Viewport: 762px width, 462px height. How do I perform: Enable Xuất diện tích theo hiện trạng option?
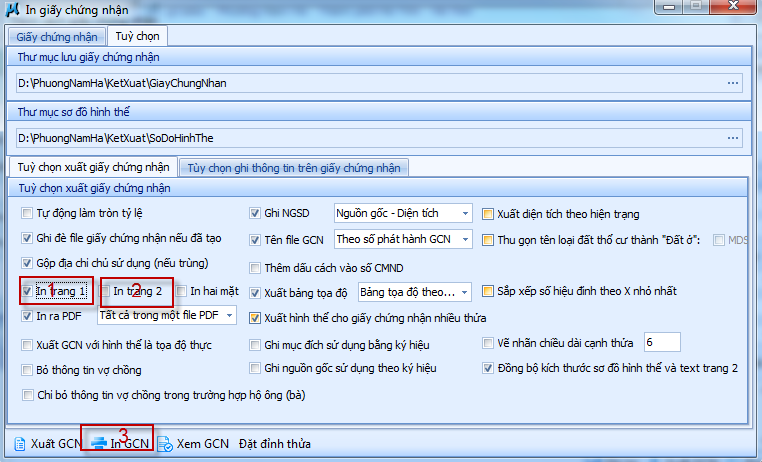point(489,213)
